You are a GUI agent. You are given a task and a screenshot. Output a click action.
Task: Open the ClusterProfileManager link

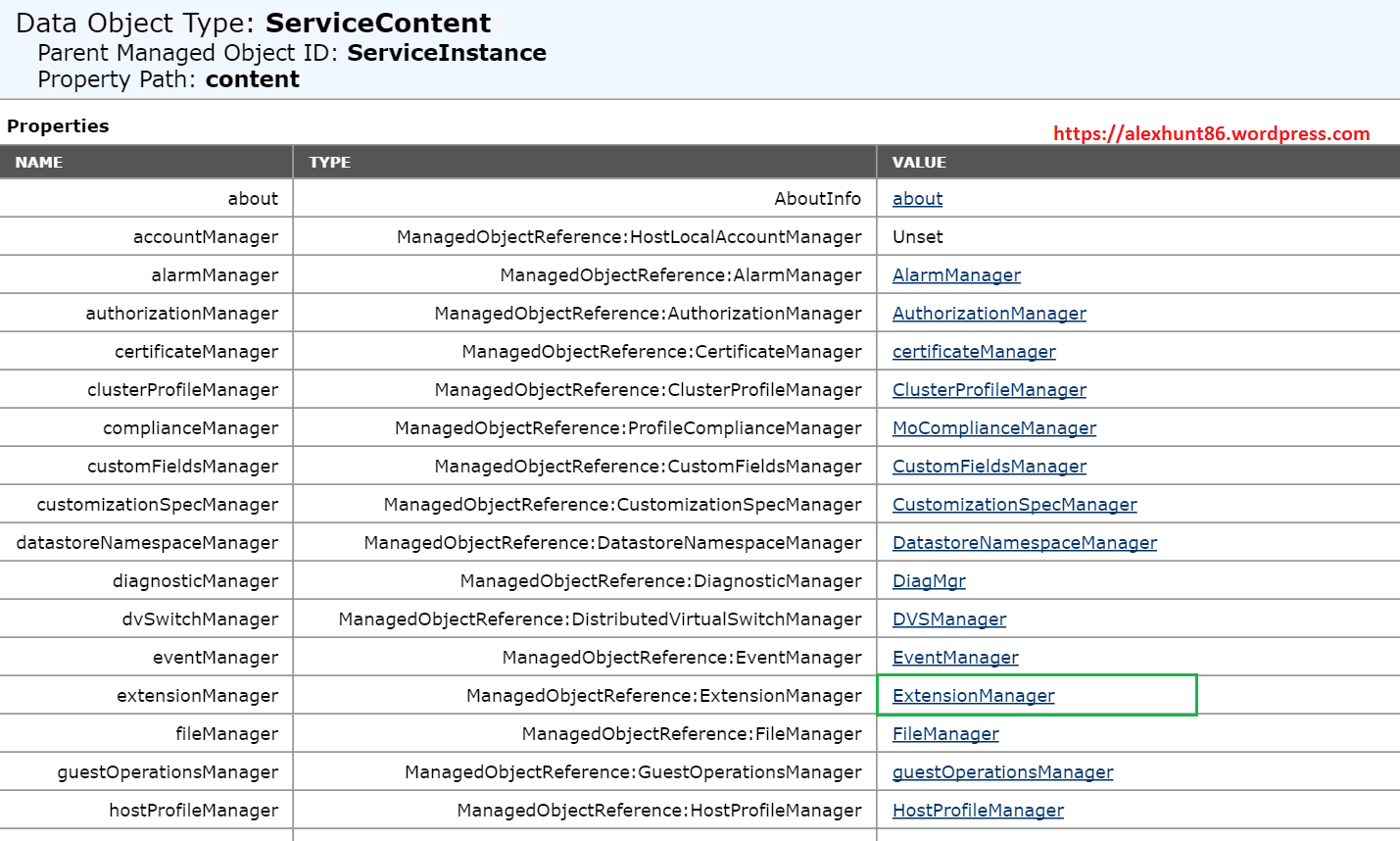(x=989, y=390)
